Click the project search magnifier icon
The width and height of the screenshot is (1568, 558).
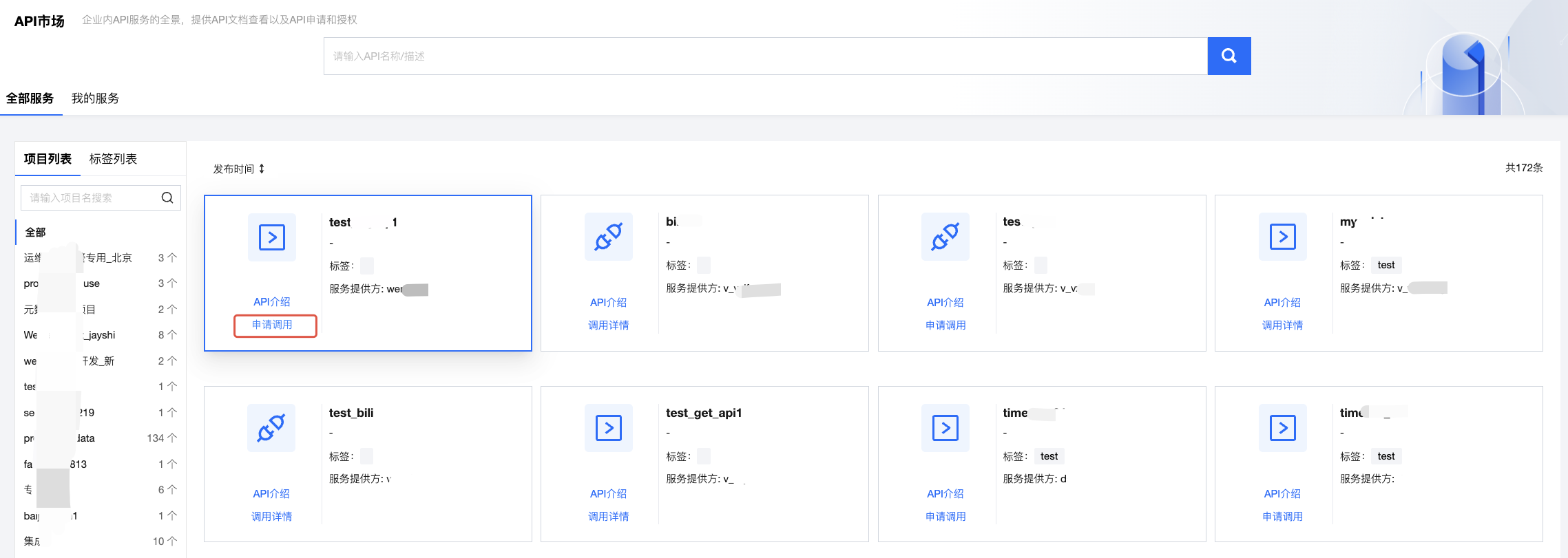(x=167, y=198)
